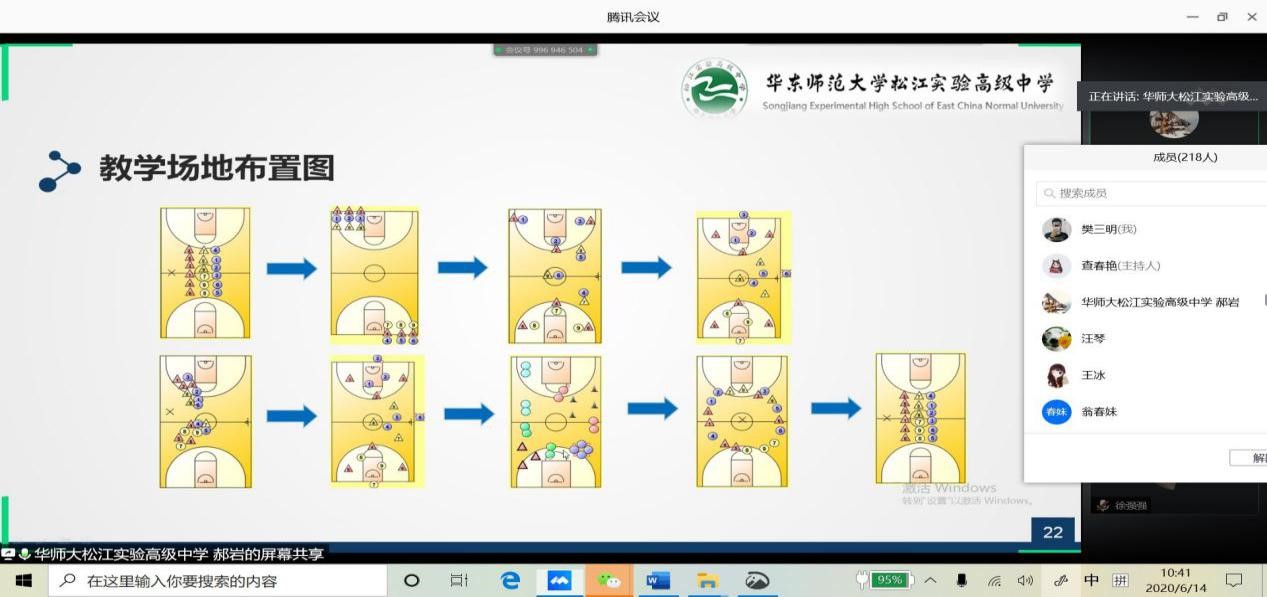Open File Explorer from taskbar

(x=707, y=580)
